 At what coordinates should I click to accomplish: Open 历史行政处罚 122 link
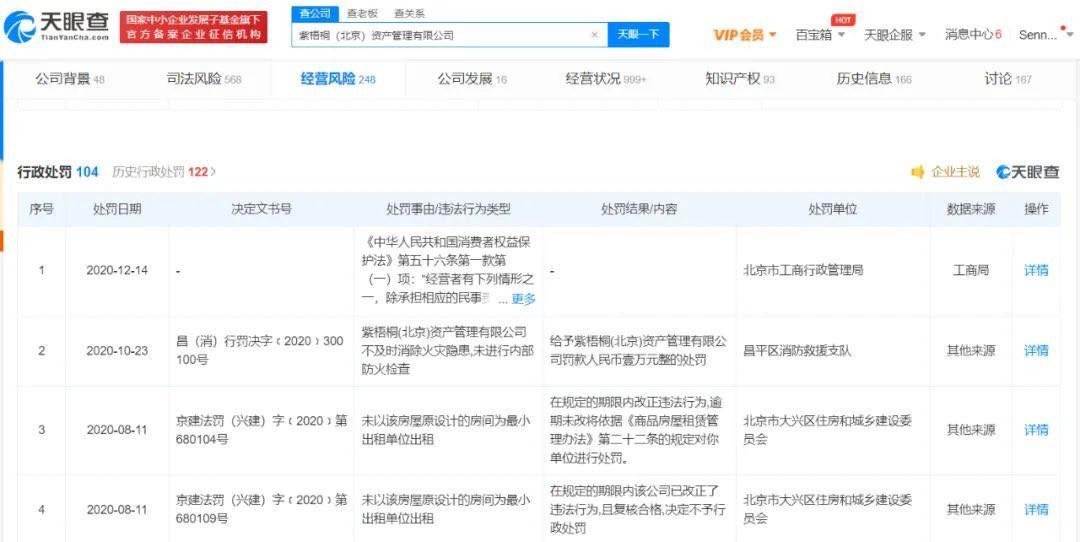[164, 172]
